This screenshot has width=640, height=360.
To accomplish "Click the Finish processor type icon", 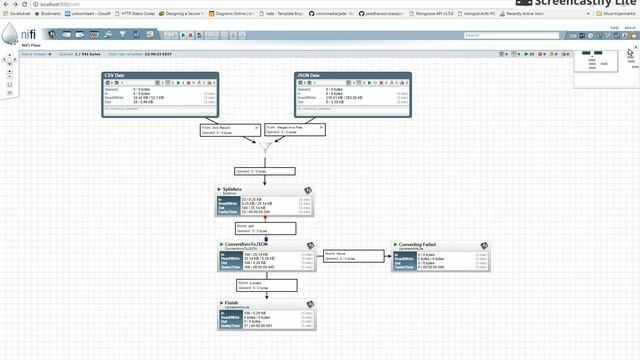I will (310, 304).
